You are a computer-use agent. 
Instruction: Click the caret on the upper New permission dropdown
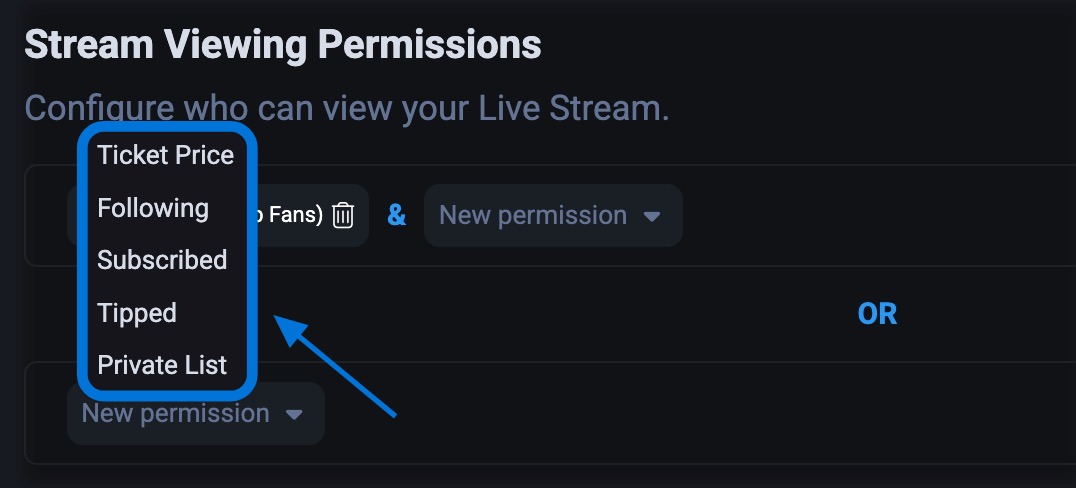tap(652, 216)
